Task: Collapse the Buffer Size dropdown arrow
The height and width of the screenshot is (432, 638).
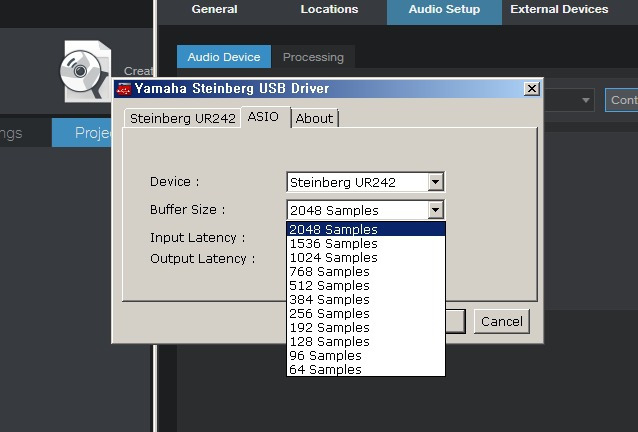Action: click(435, 210)
